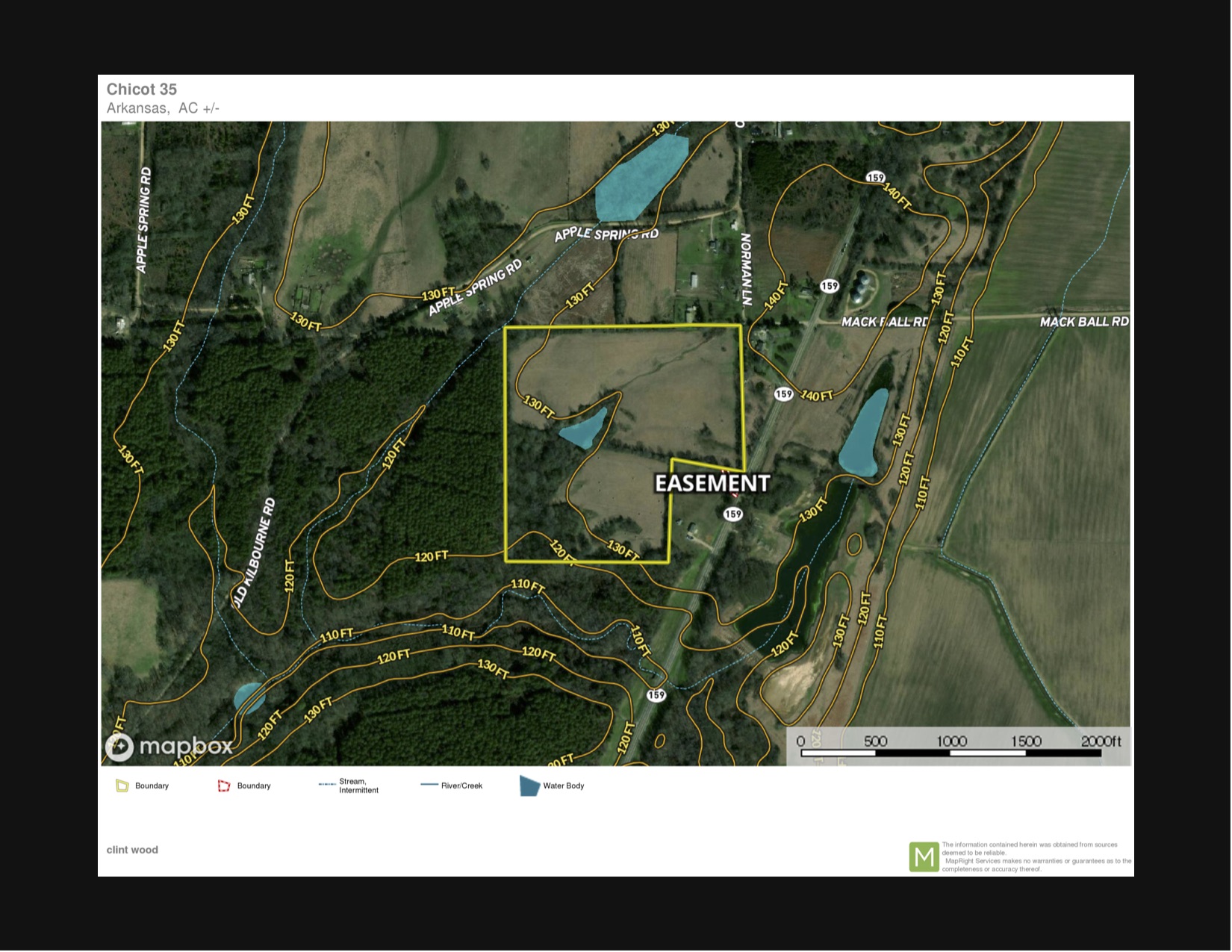Click the Stream Intermittent legend symbol
This screenshot has height=952, width=1232.
click(326, 785)
